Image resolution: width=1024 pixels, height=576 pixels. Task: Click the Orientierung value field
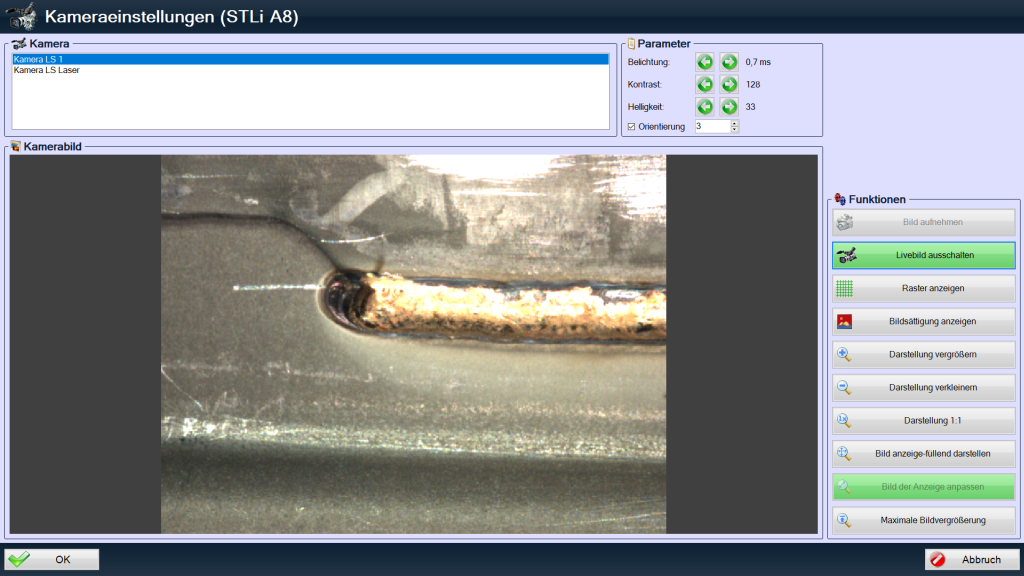[x=712, y=127]
